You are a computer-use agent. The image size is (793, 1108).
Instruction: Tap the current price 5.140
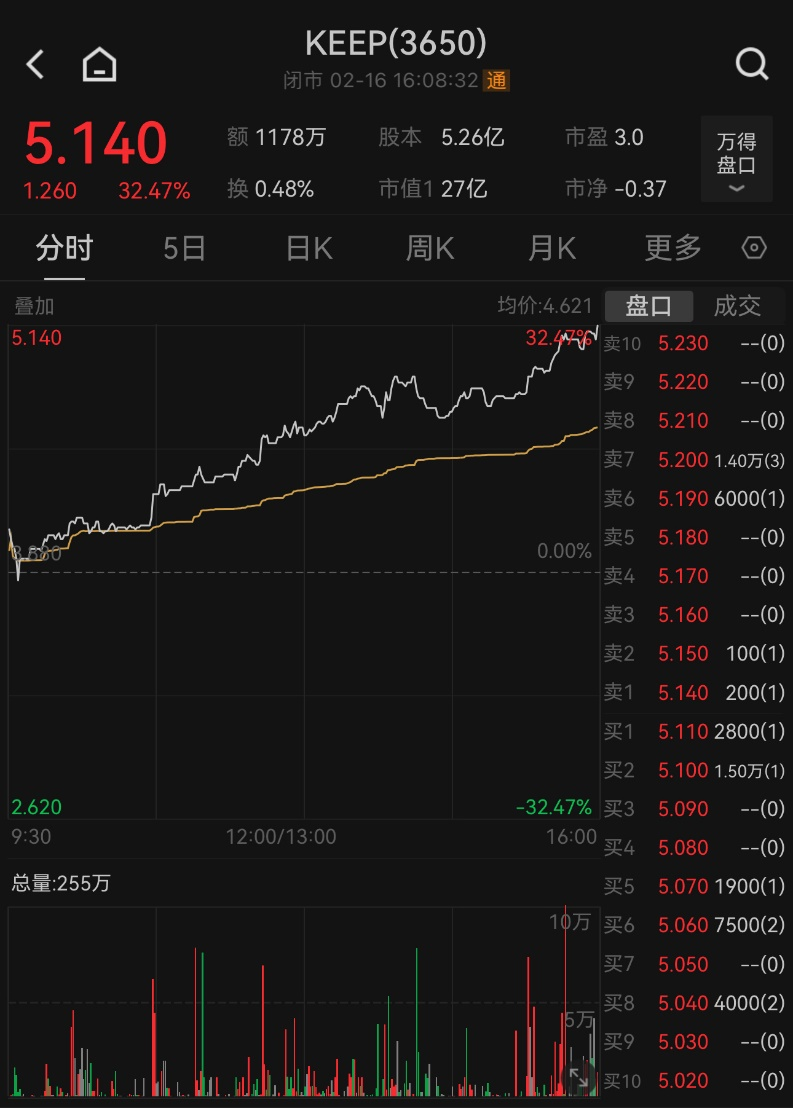(96, 143)
